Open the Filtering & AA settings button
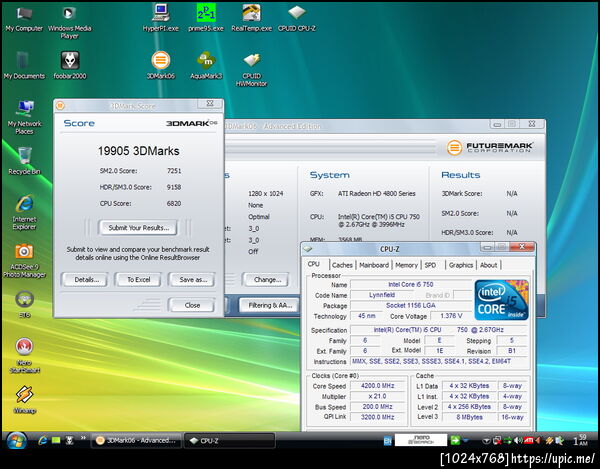 pyautogui.click(x=269, y=304)
